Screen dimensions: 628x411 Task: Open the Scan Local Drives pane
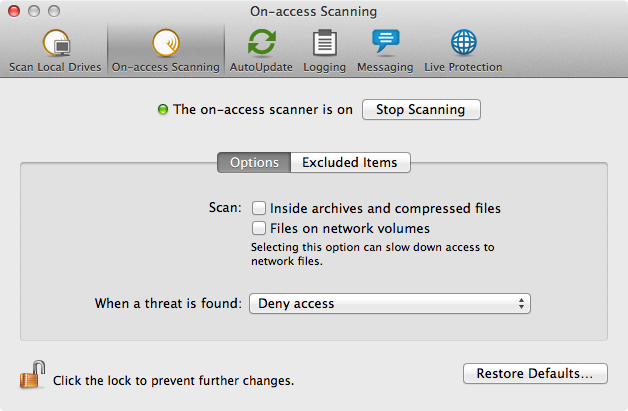pos(55,51)
